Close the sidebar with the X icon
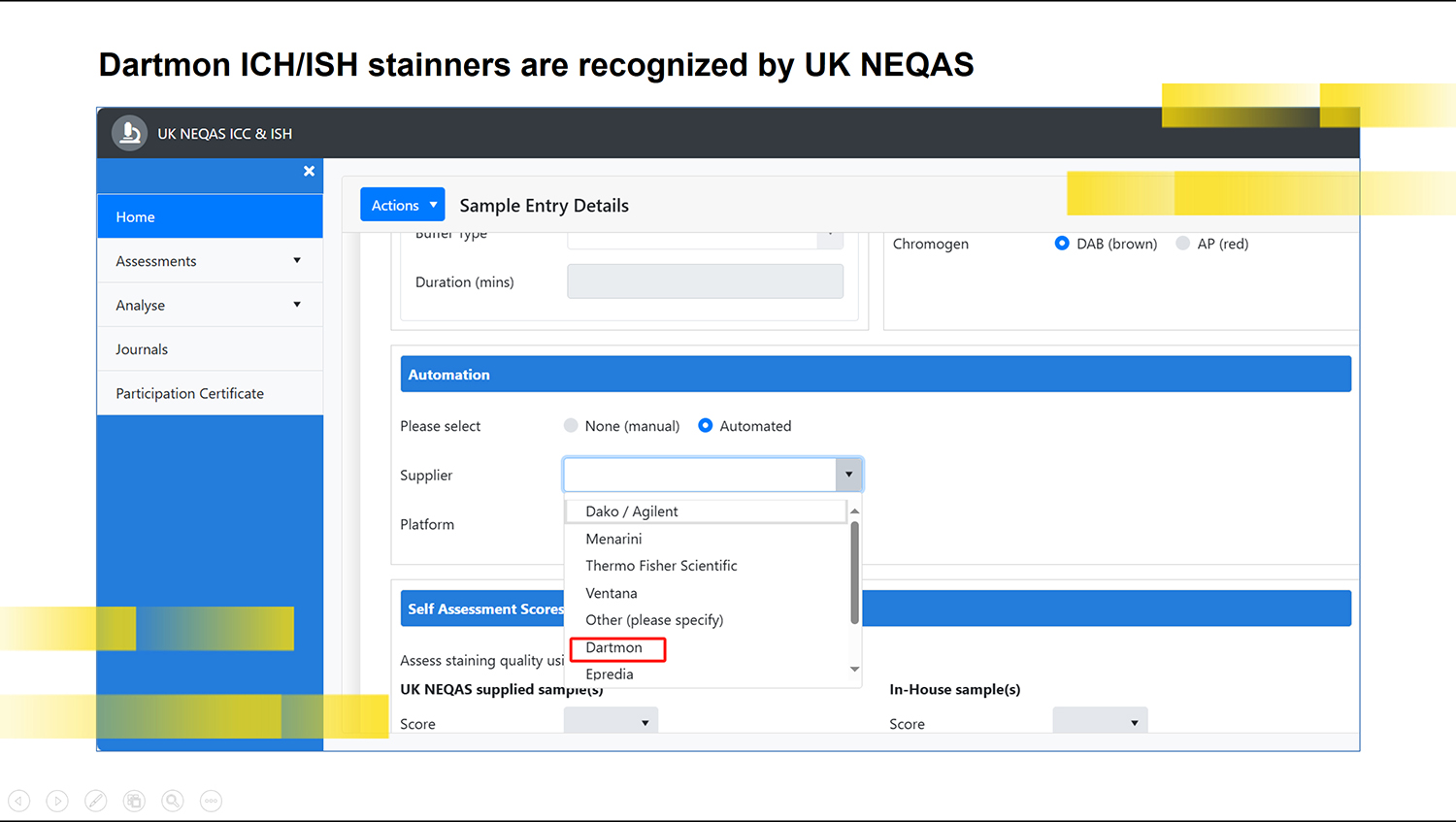1456x822 pixels. click(x=309, y=171)
